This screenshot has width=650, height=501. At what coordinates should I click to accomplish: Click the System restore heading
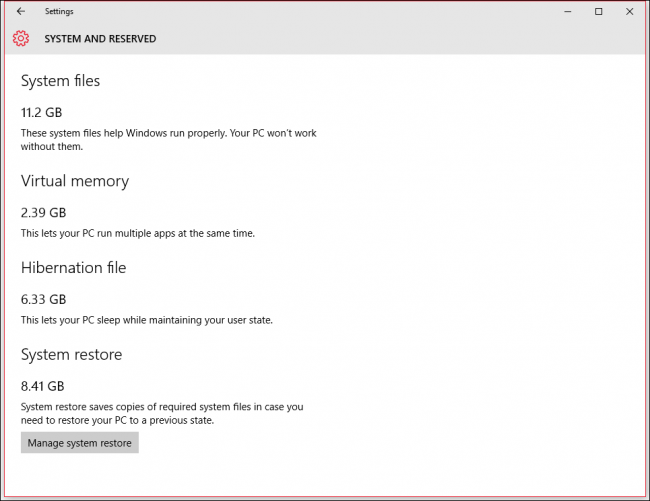70,354
